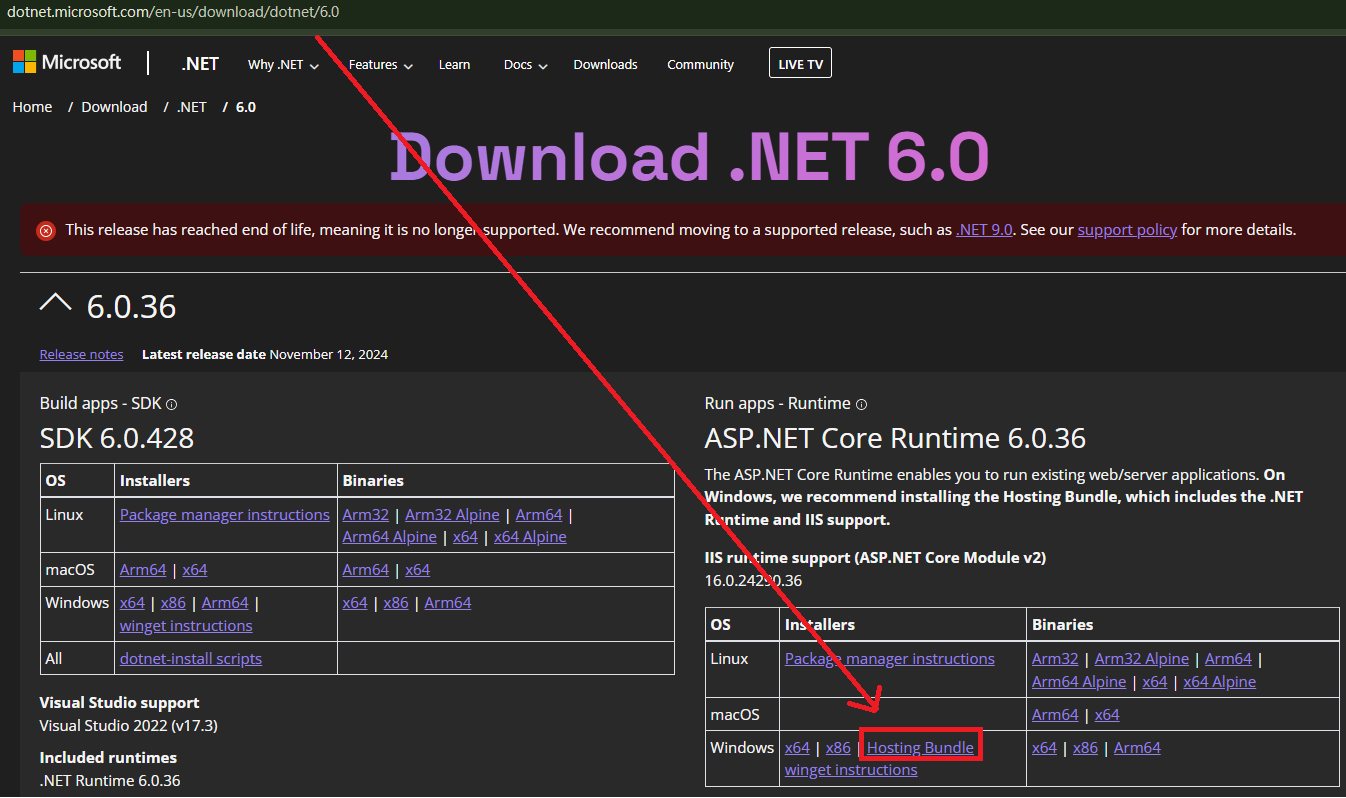Download Runtime Linux Arm32 binary
The image size is (1346, 798).
(1055, 659)
